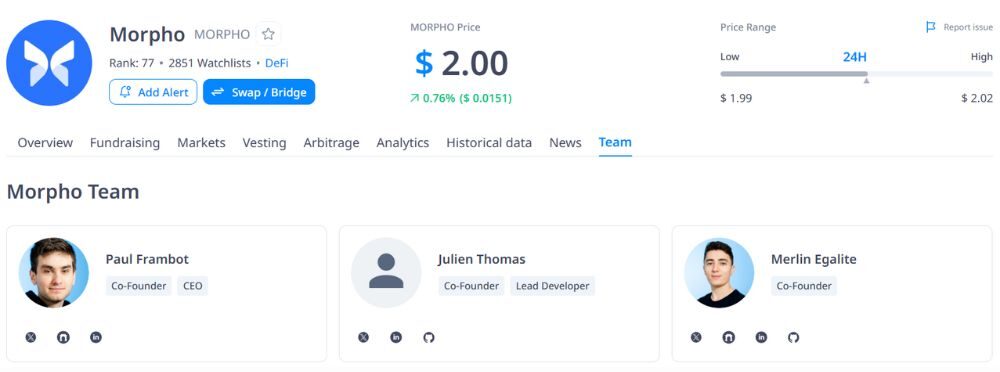Click the Report issue flag icon
Image resolution: width=1000 pixels, height=372 pixels.
tap(930, 27)
